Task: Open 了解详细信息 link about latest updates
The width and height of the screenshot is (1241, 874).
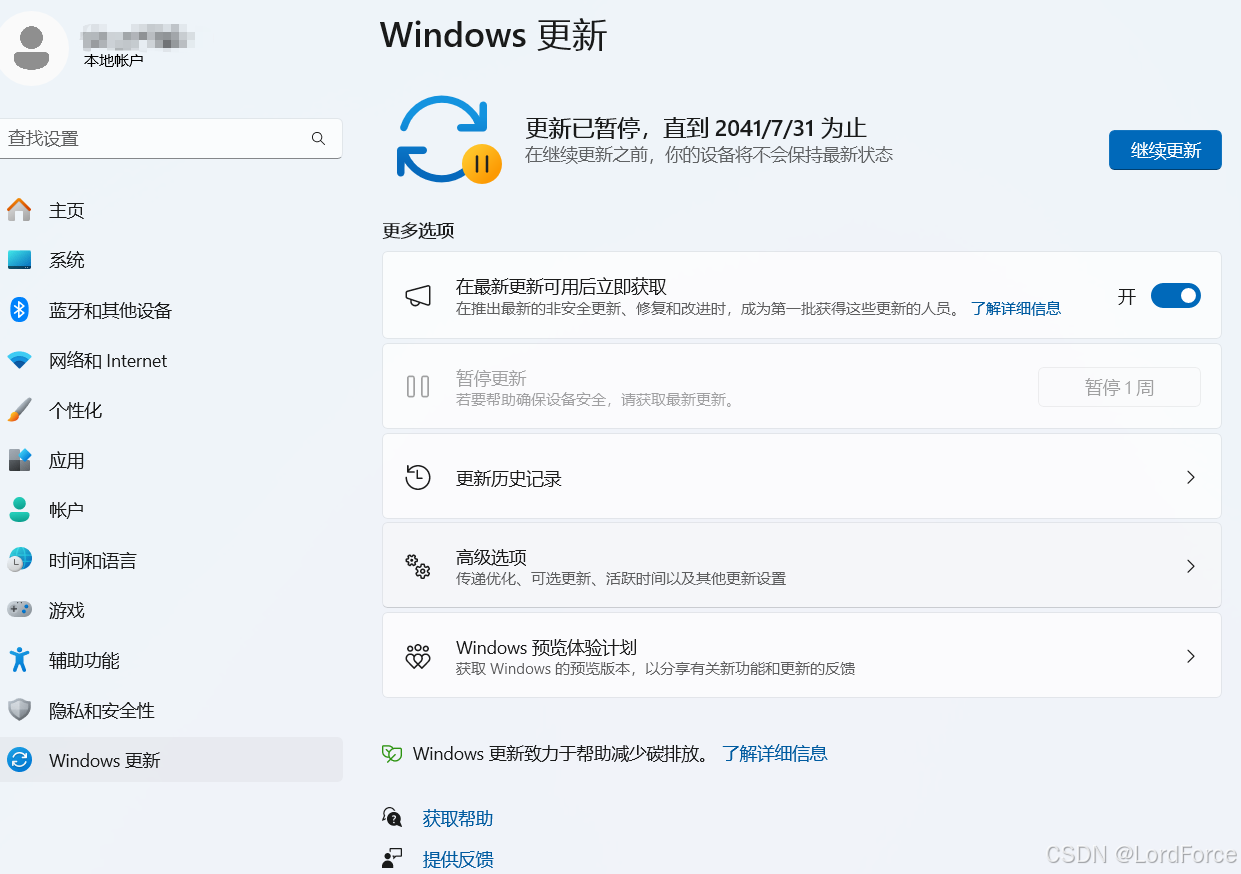Action: click(x=1016, y=309)
